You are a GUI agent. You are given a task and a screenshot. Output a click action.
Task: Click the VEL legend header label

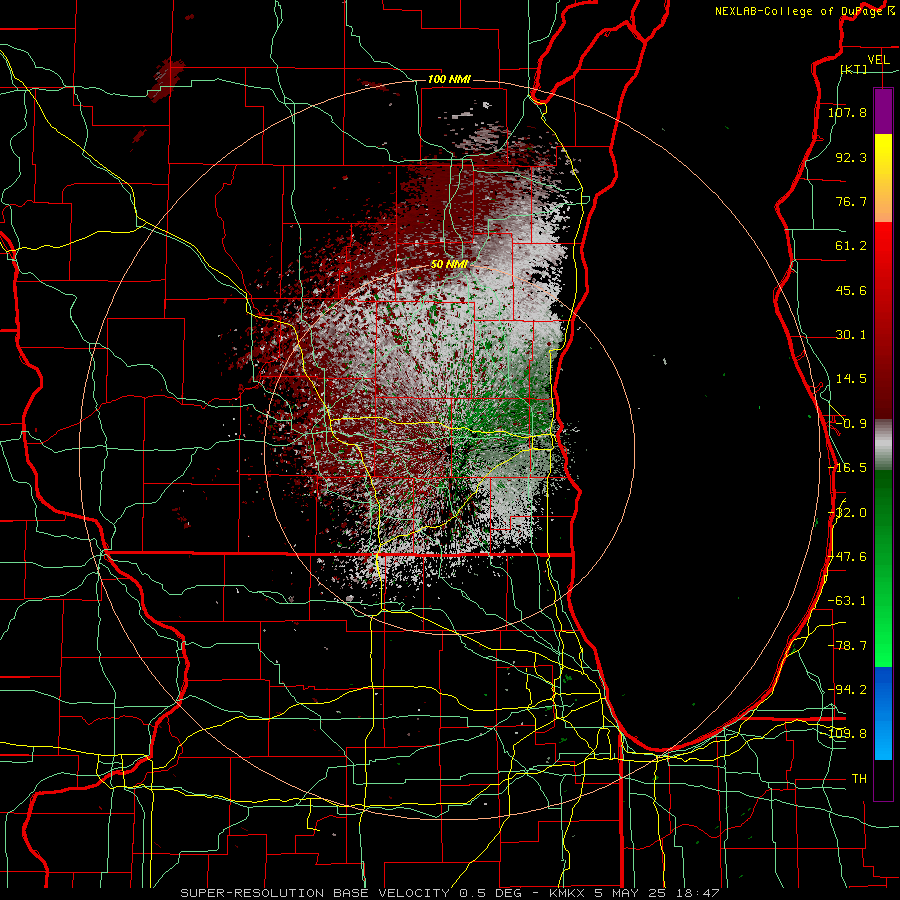pos(878,60)
